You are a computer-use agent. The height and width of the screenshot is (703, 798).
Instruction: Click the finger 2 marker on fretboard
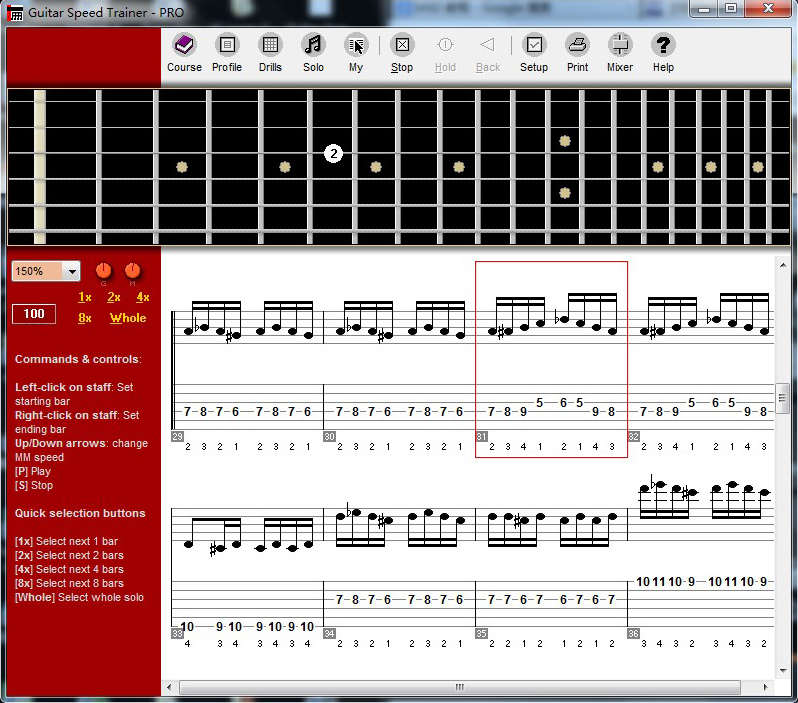[x=333, y=153]
